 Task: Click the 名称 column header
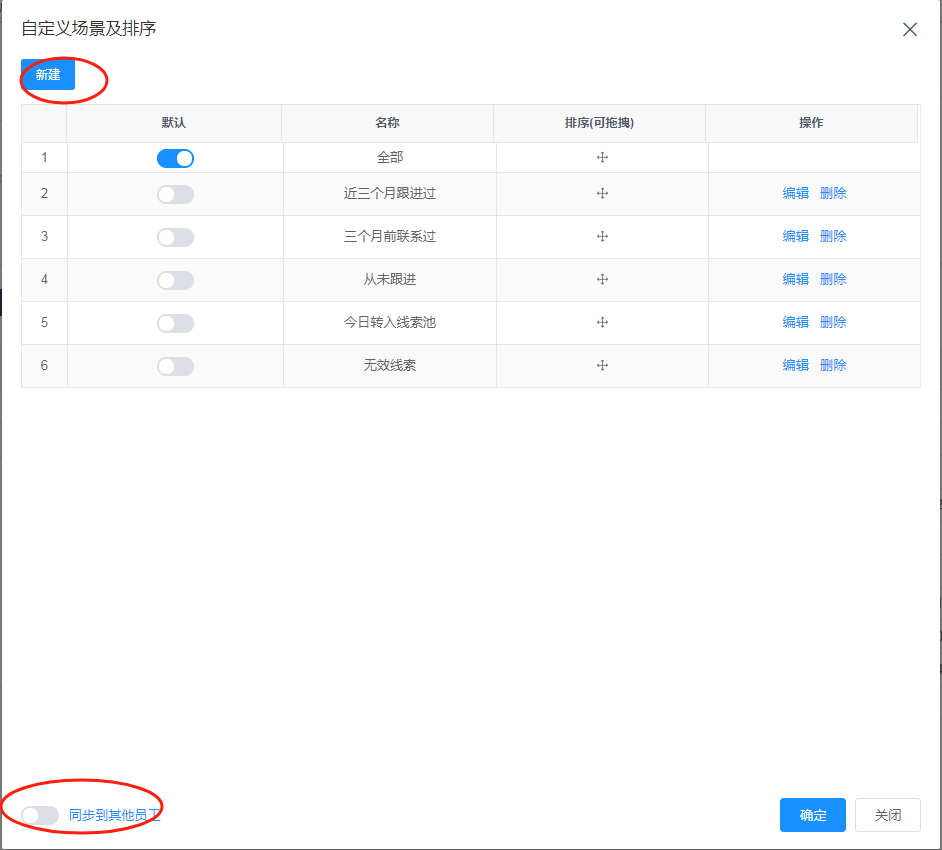pos(387,123)
